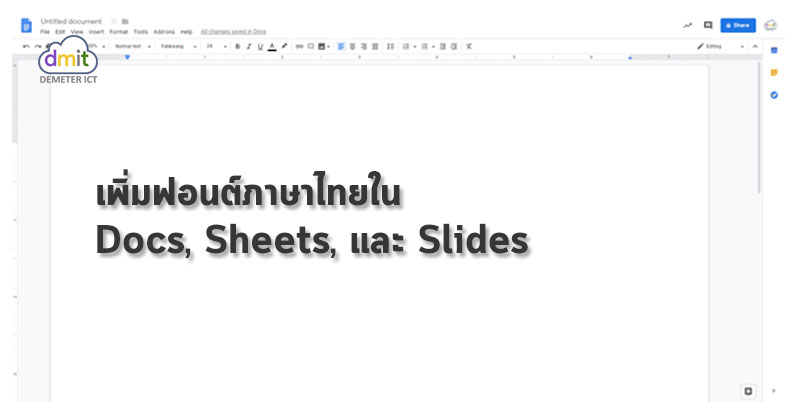
Task: Select left align
Action: (x=341, y=46)
